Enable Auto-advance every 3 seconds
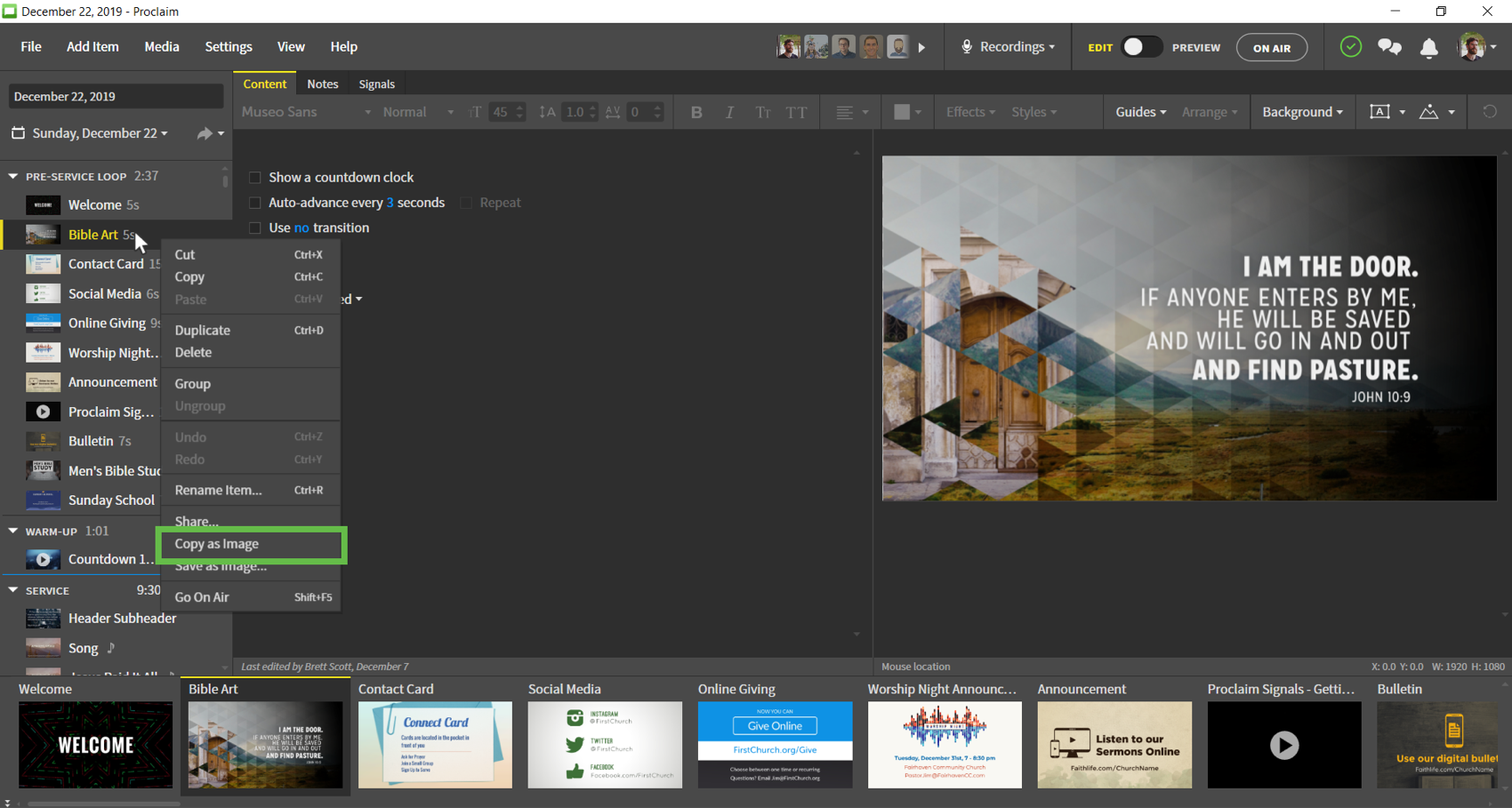The width and height of the screenshot is (1512, 808). (255, 203)
